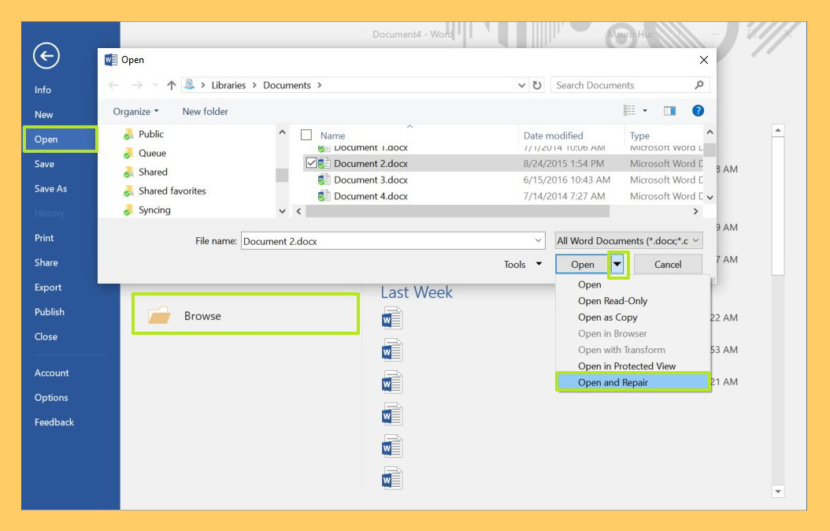Select the Syncing folder in navigation pane
The image size is (830, 531).
click(154, 210)
